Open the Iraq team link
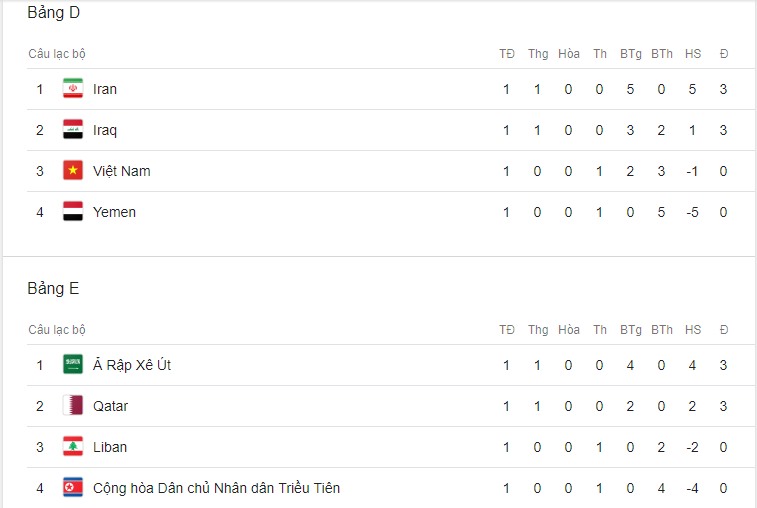Viewport: 757px width, 508px height. 105,131
